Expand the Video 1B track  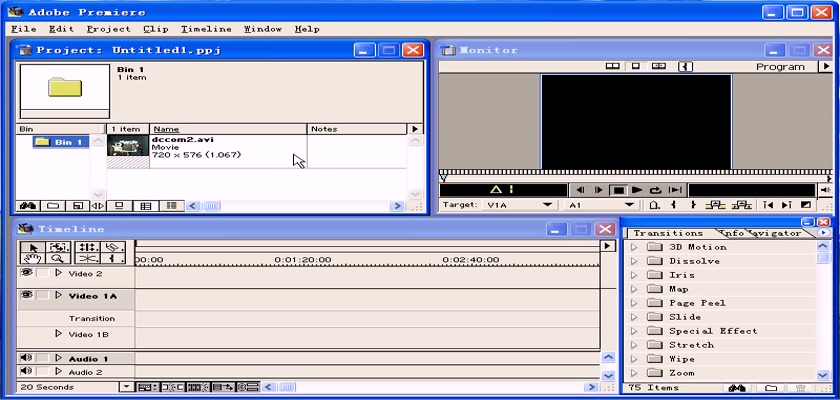[x=58, y=334]
